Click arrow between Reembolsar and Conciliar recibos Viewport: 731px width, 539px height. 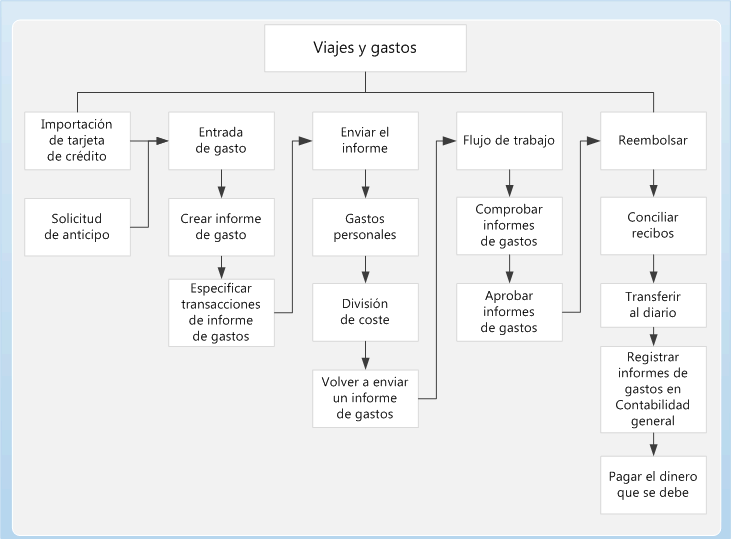pos(654,183)
